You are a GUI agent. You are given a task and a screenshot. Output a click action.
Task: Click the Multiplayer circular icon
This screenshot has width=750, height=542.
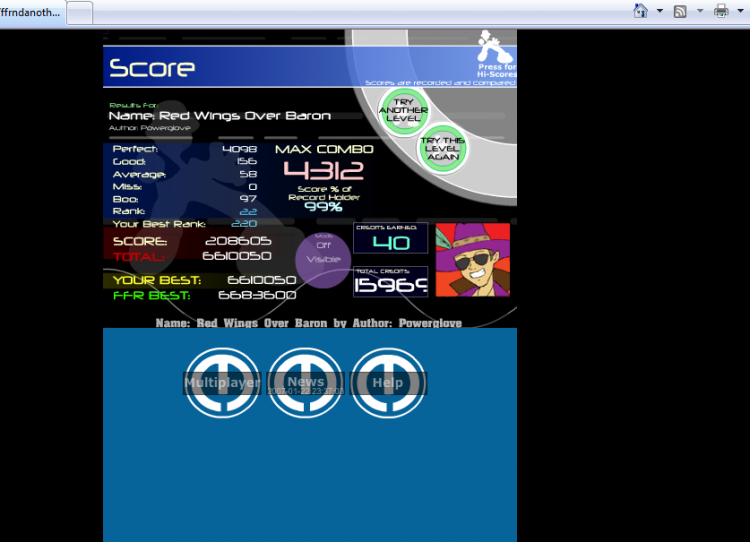pyautogui.click(x=222, y=383)
